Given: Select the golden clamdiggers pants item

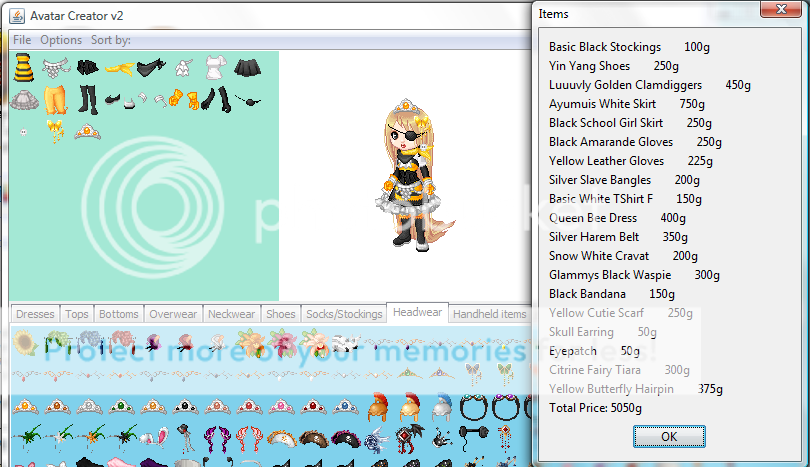Looking at the screenshot, I should coord(56,99).
